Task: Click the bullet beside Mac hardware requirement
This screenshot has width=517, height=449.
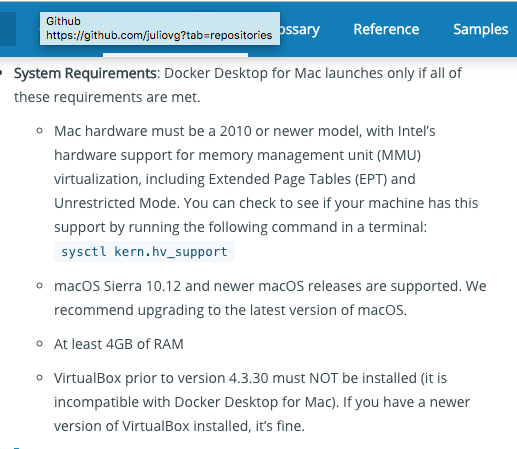Action: point(39,131)
